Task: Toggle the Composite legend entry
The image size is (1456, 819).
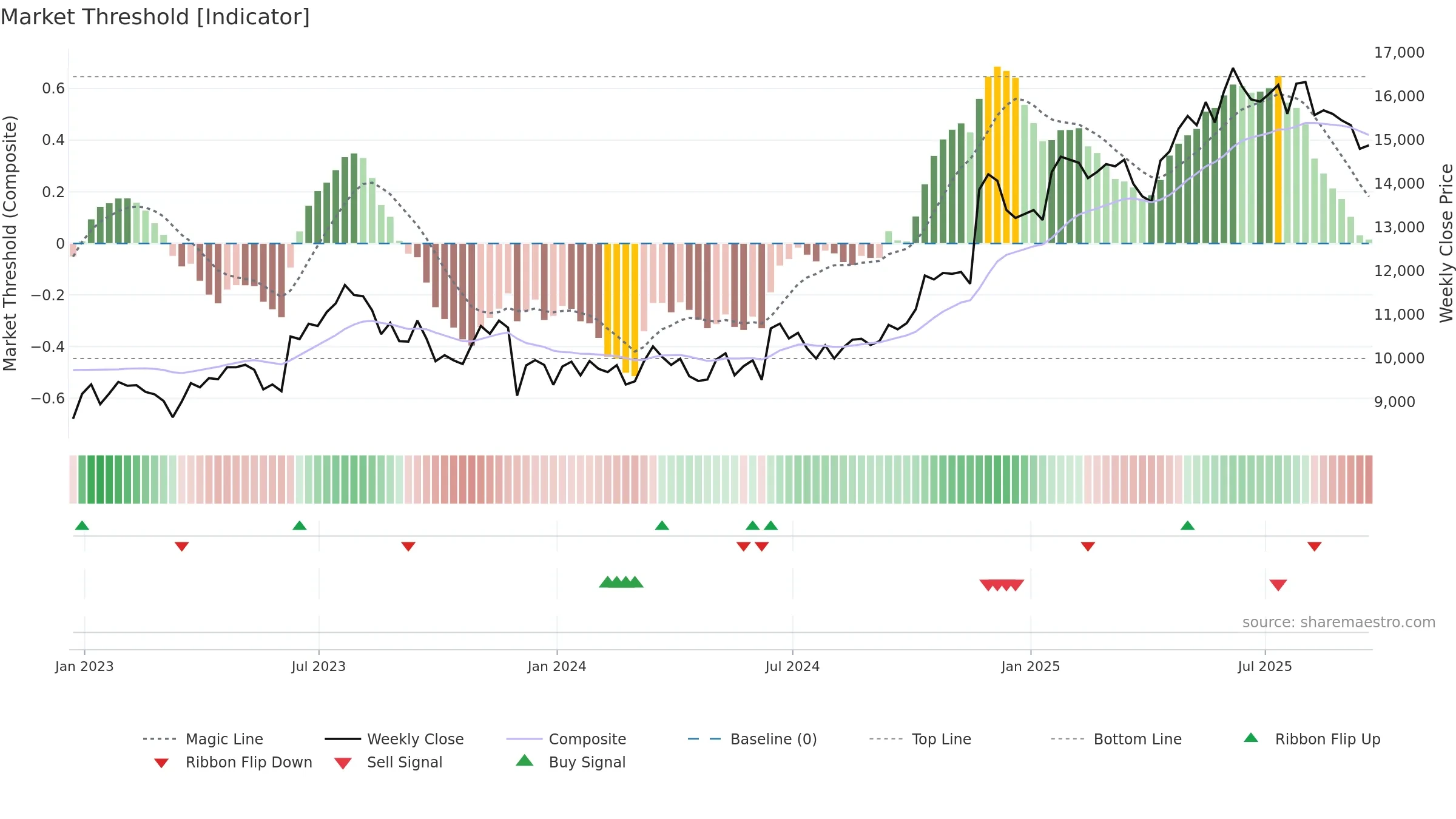Action: point(566,739)
